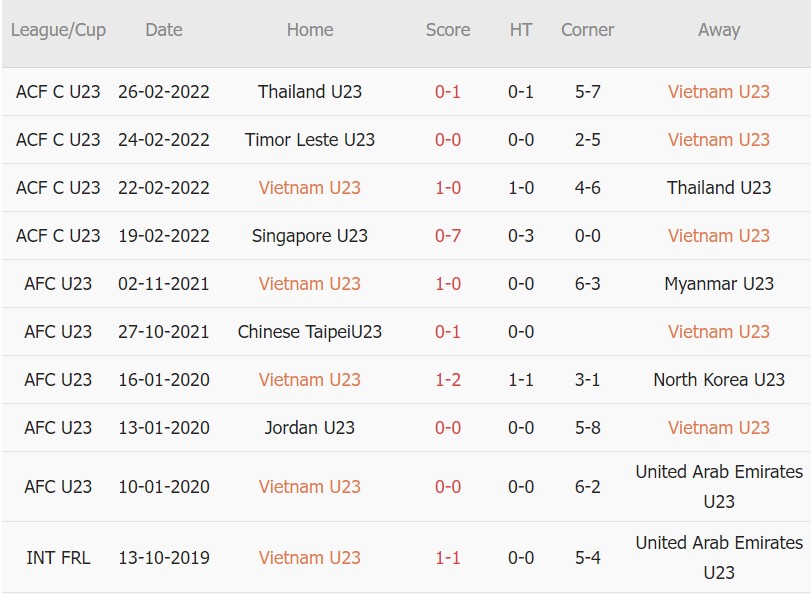Click Vietnam U23 away link on 26-02-2022
The image size is (811, 594).
click(718, 92)
